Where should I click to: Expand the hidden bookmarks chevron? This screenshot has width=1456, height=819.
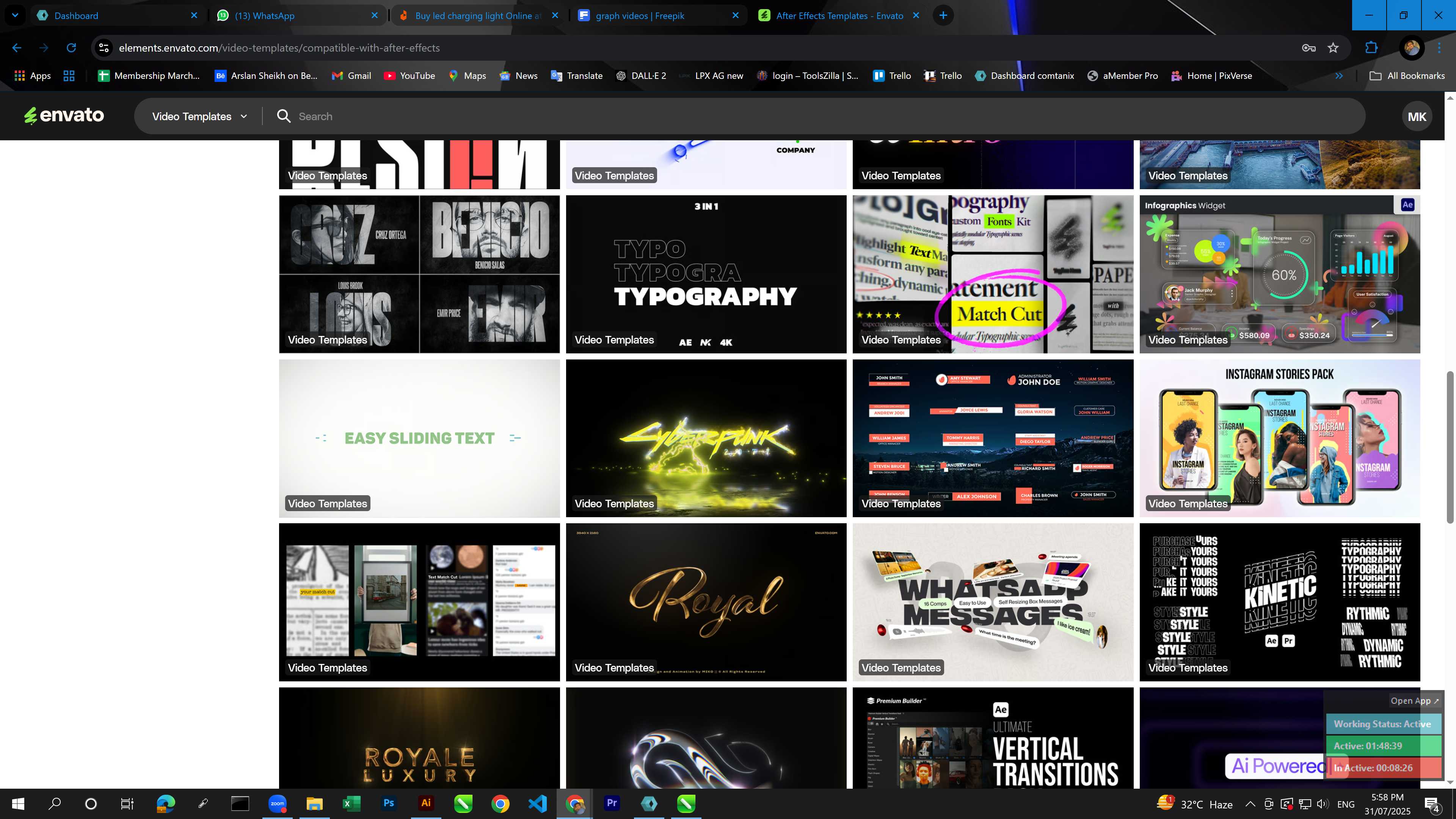(x=1338, y=76)
